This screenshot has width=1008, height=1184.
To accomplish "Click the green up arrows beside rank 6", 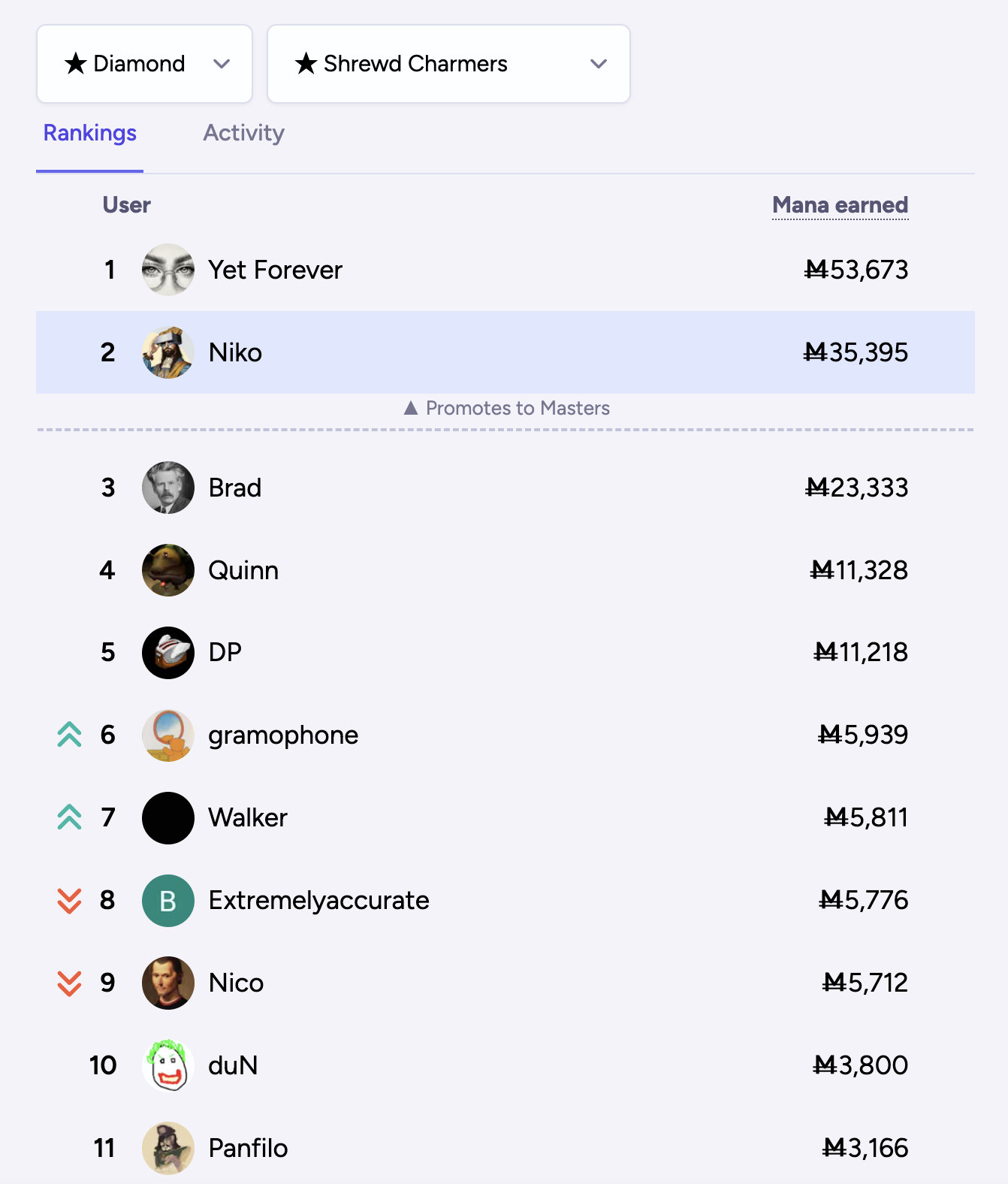I will click(69, 735).
